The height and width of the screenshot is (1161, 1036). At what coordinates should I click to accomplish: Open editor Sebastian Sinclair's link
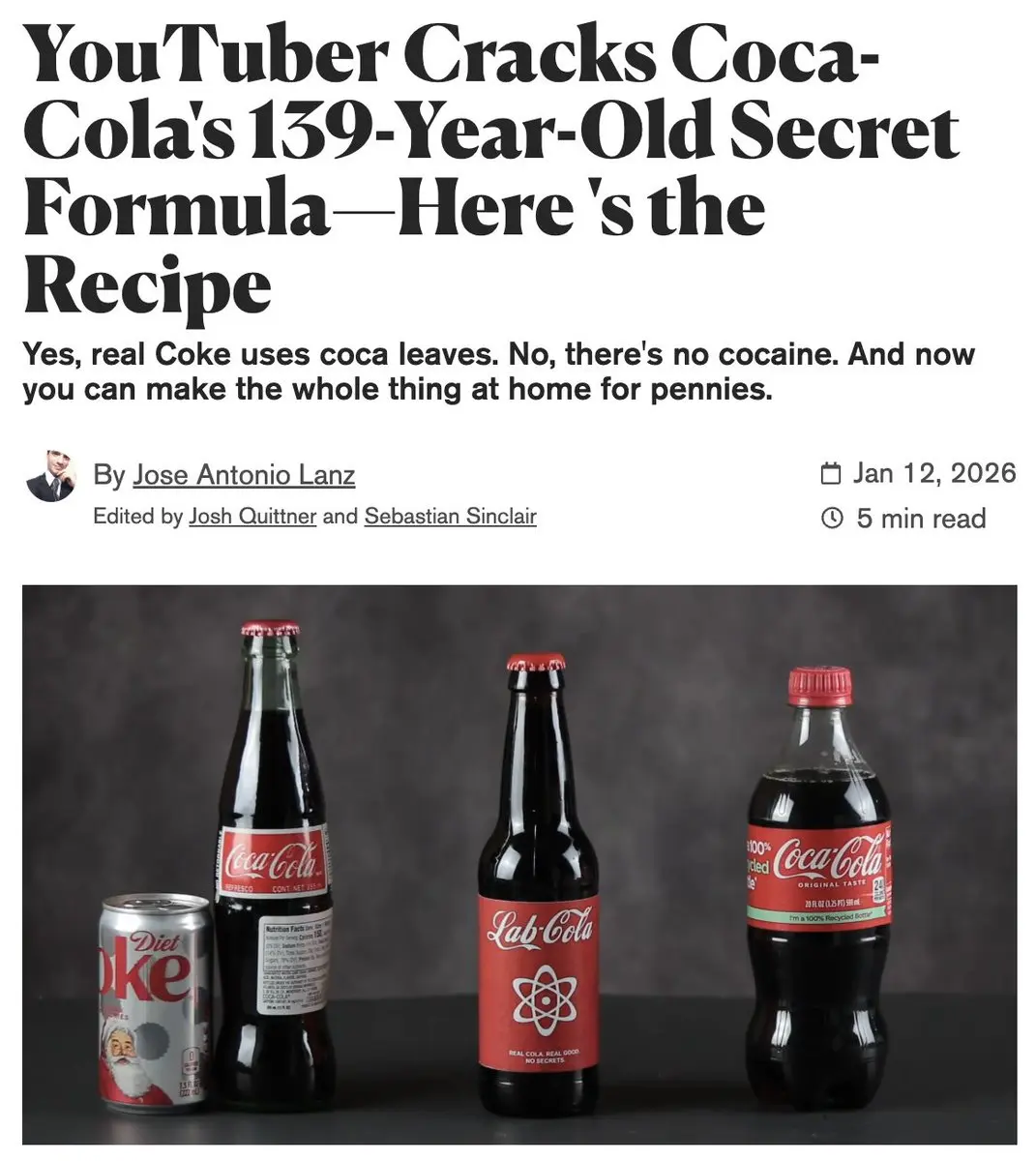coord(450,516)
